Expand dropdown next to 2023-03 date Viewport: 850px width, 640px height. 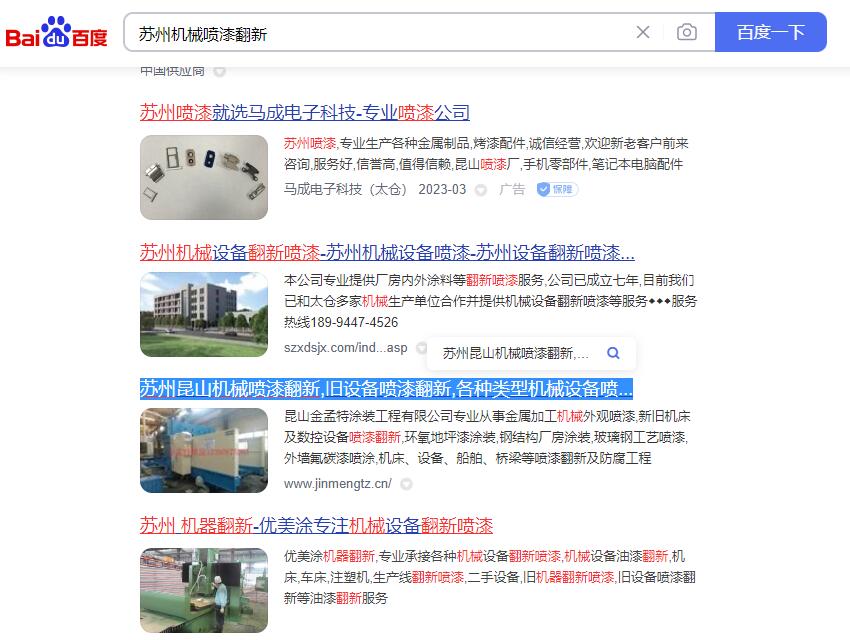(481, 190)
